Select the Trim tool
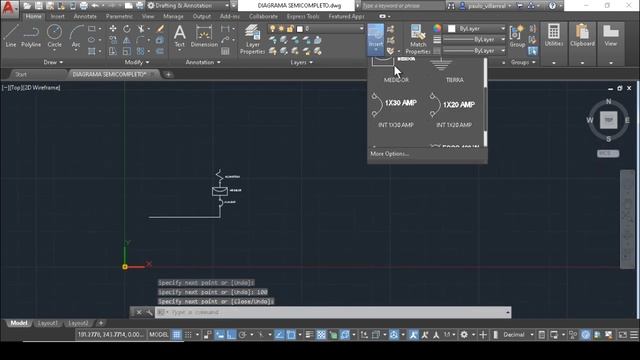This screenshot has height=360, width=640. (141, 29)
